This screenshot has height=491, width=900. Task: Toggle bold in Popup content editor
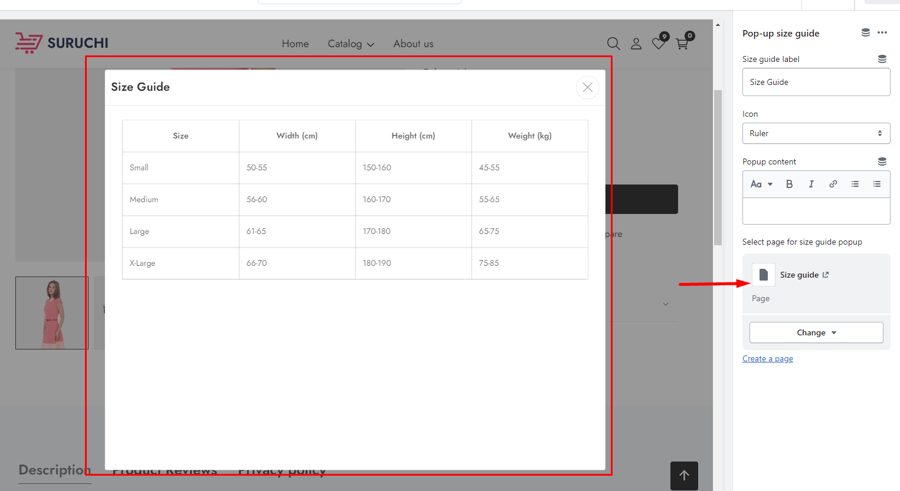pos(789,184)
